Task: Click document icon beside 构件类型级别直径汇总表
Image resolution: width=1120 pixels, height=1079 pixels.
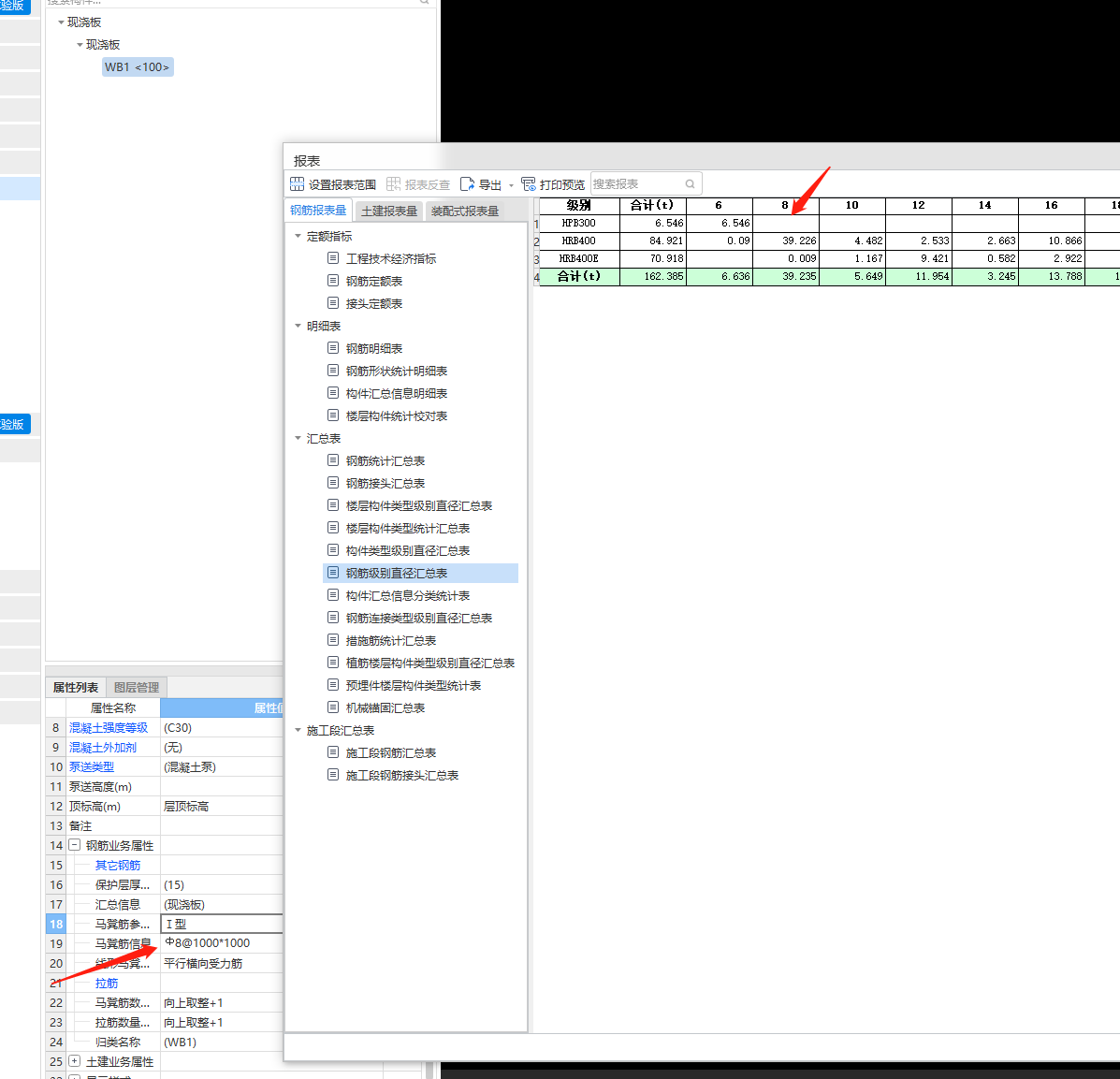Action: point(333,550)
